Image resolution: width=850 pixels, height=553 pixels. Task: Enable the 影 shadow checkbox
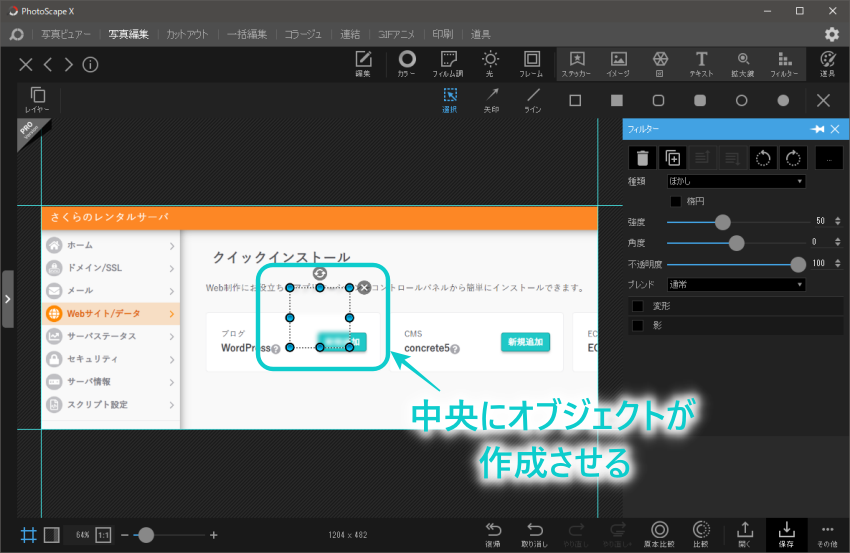coord(638,326)
